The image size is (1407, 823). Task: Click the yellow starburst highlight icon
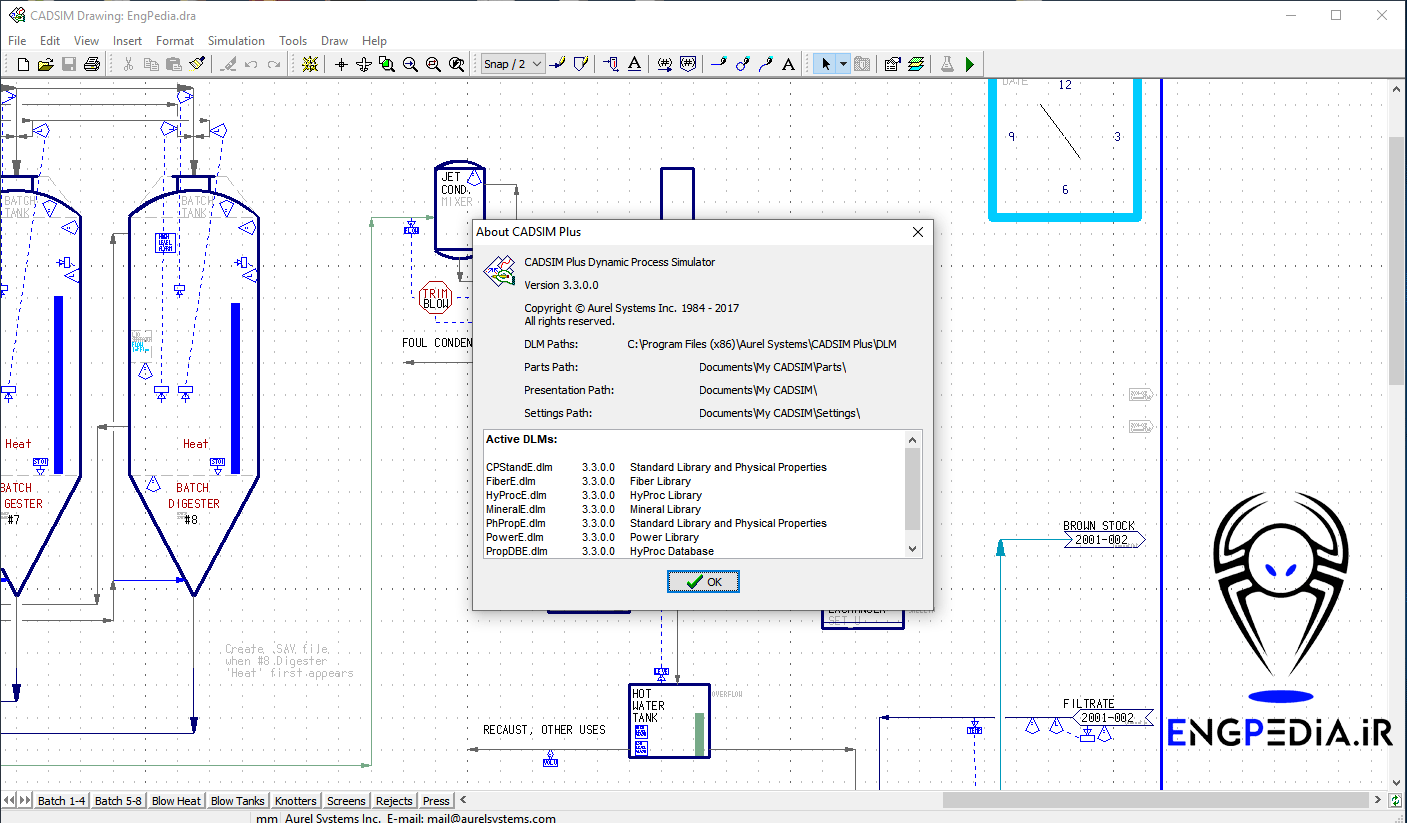coord(310,64)
